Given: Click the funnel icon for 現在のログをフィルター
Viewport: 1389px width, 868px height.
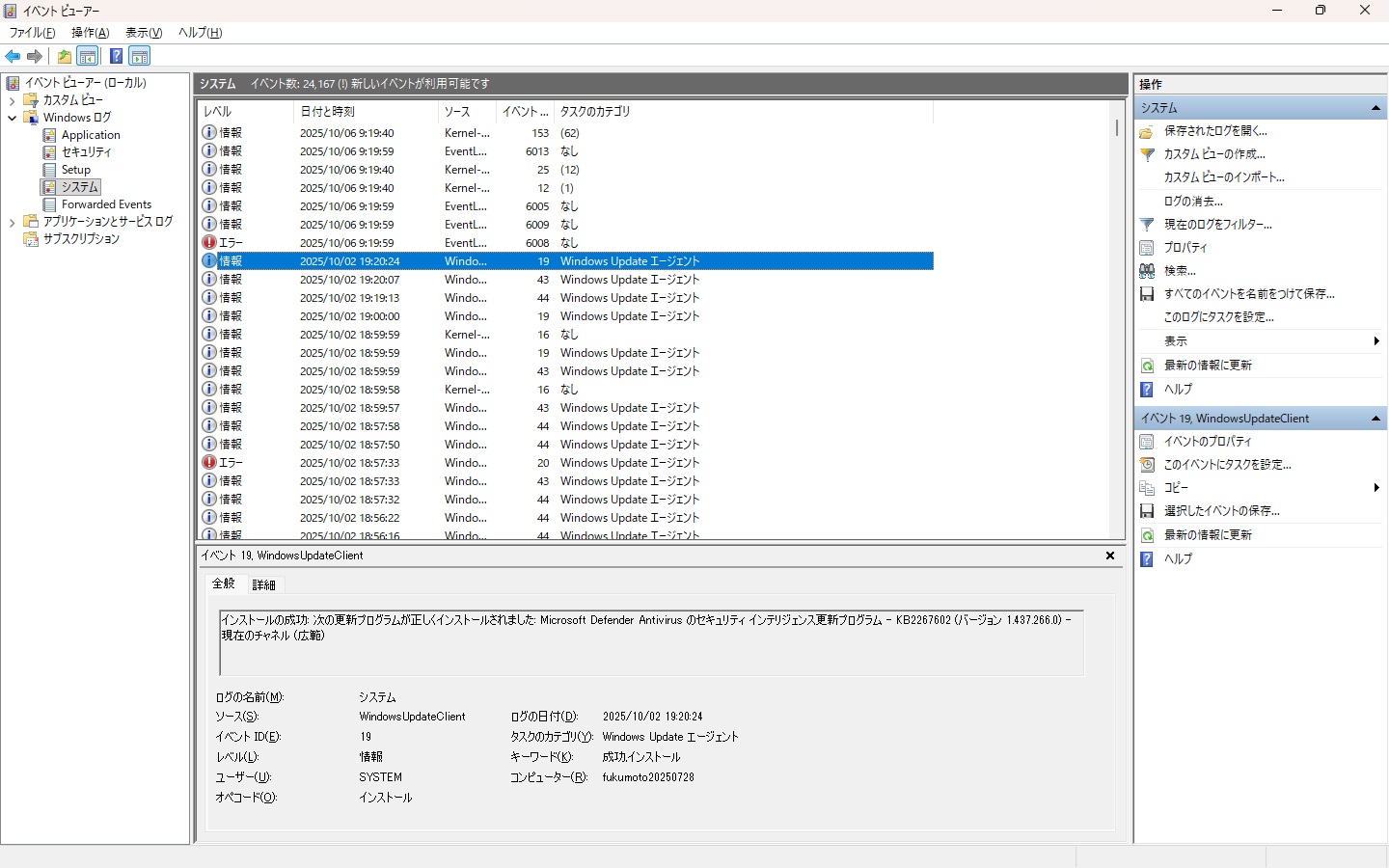Looking at the screenshot, I should point(1147,224).
